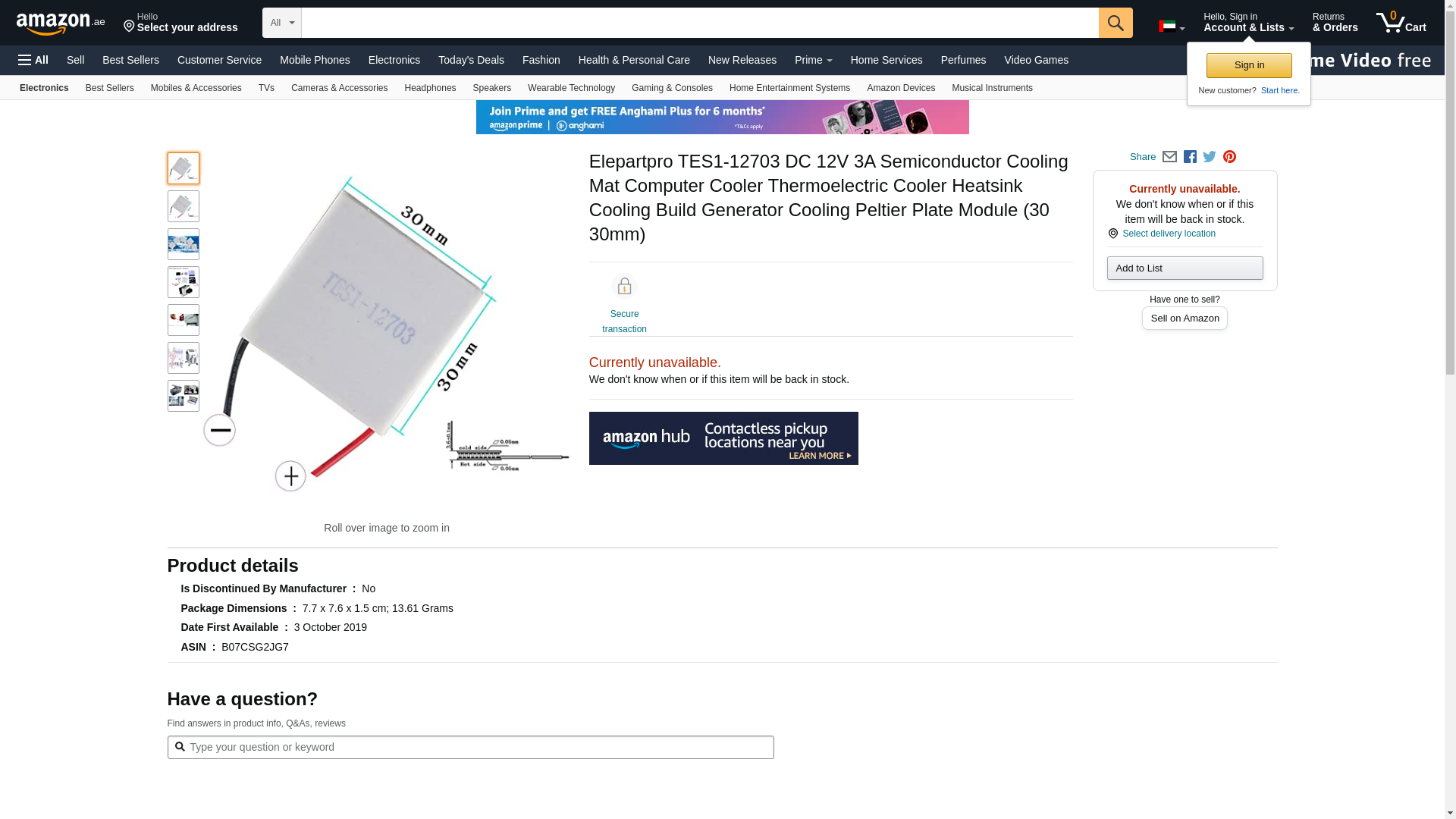The image size is (1456, 819).
Task: Open the country flag language dropdown
Action: point(1171,27)
